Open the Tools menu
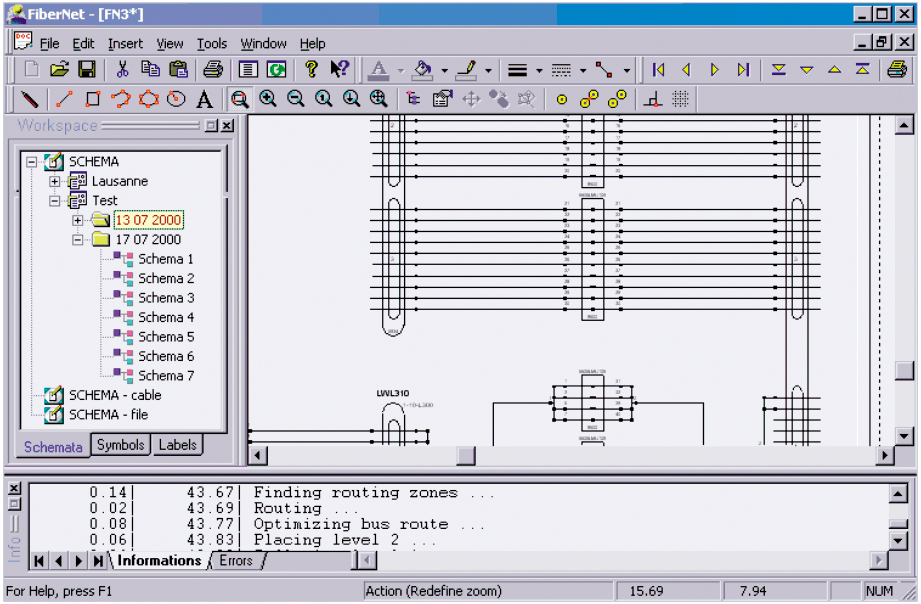Image resolution: width=921 pixels, height=604 pixels. tap(211, 43)
